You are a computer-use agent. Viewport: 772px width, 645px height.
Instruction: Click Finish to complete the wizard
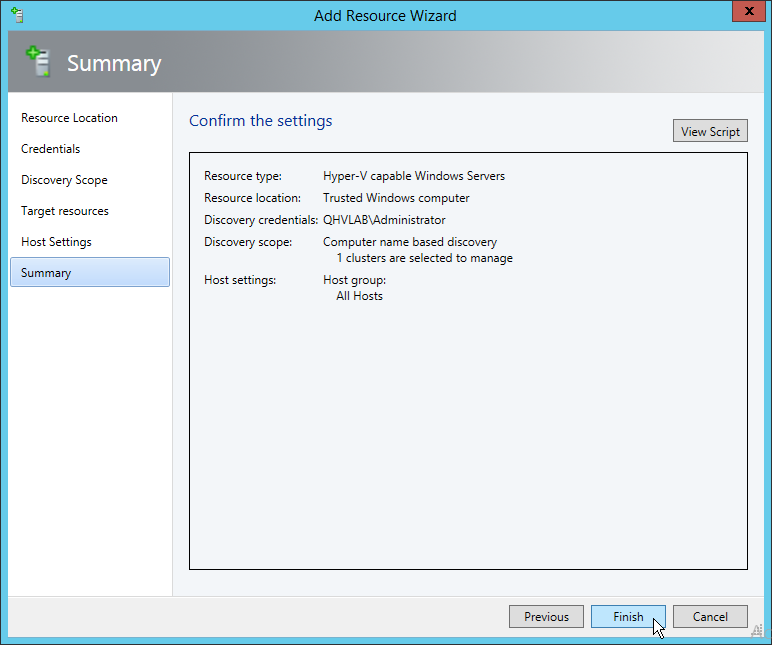click(x=628, y=617)
